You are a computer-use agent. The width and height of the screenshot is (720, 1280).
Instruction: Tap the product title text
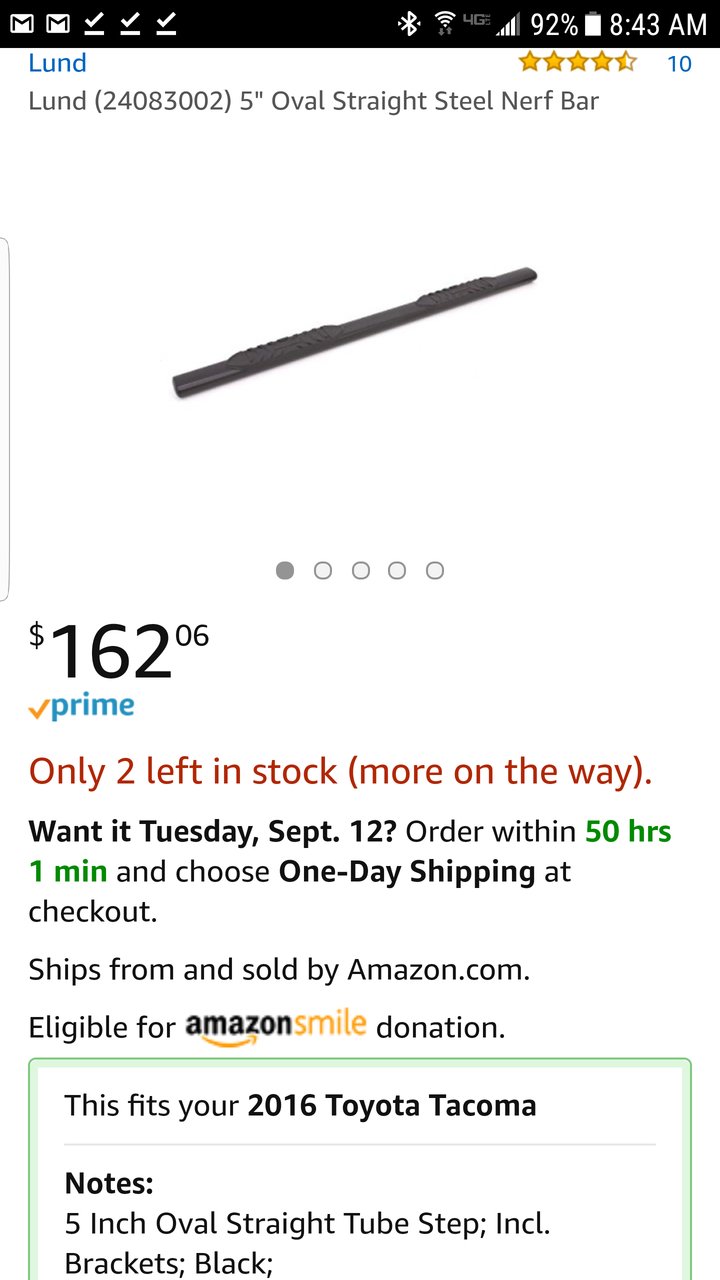click(x=313, y=101)
